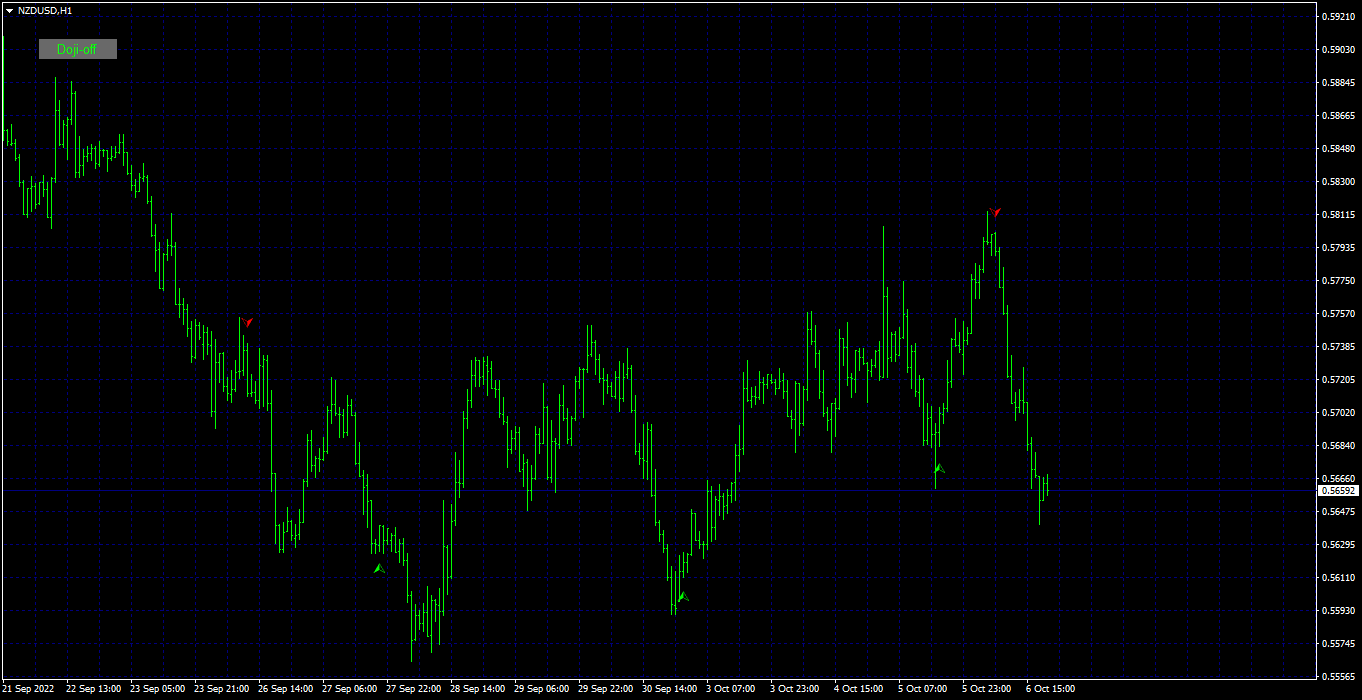Click the 22 Sep 13:00 time label
The height and width of the screenshot is (700, 1362).
pos(93,689)
